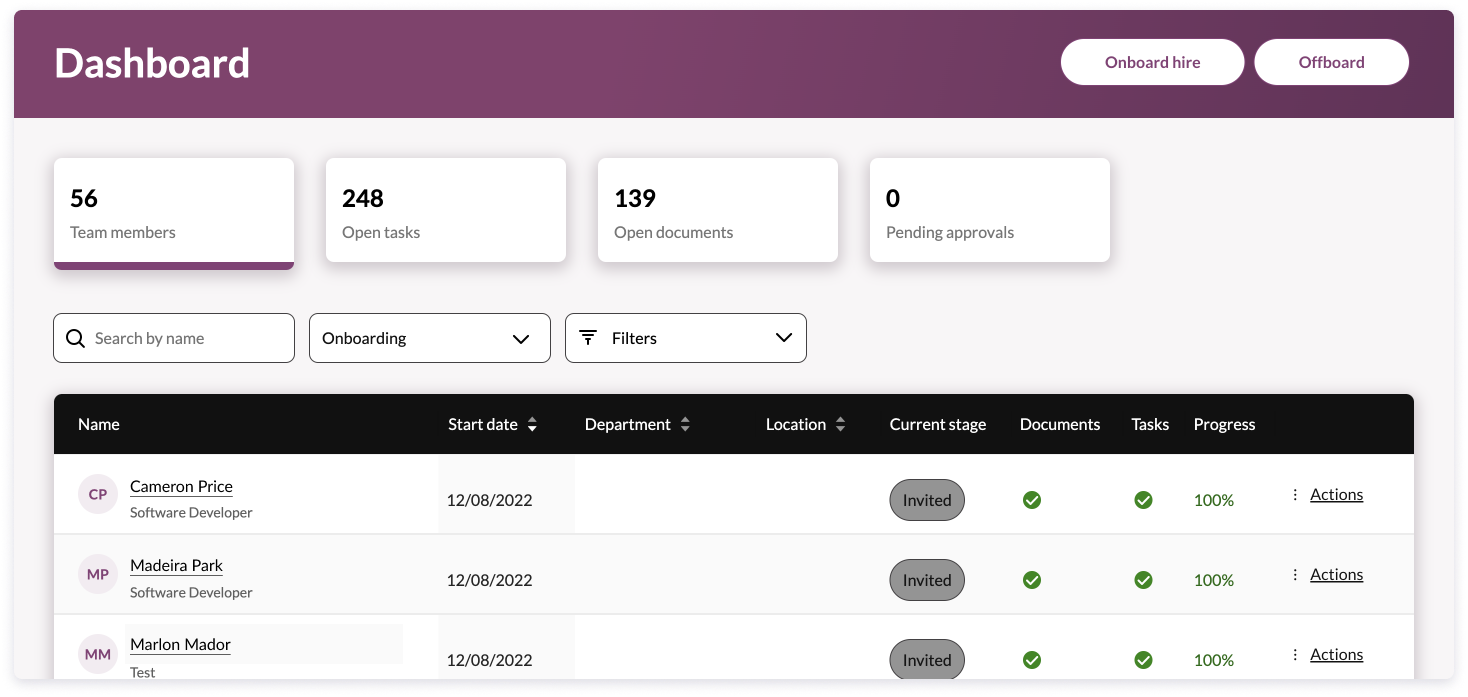Click the Filters funnel icon
Viewport: 1468px width, 697px height.
click(x=588, y=338)
